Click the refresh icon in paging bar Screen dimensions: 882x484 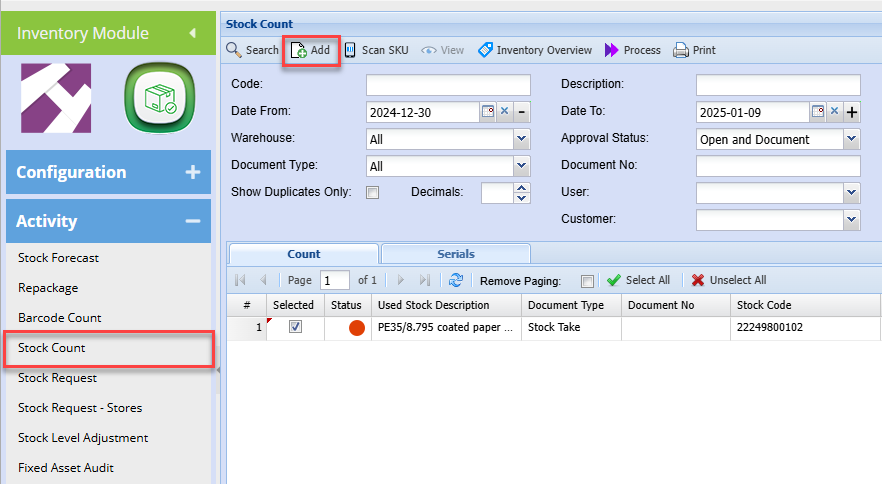tap(456, 281)
